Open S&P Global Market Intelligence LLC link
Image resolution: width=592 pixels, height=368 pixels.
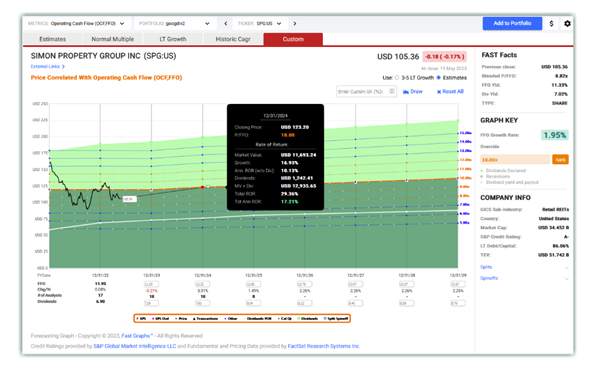[x=135, y=346]
